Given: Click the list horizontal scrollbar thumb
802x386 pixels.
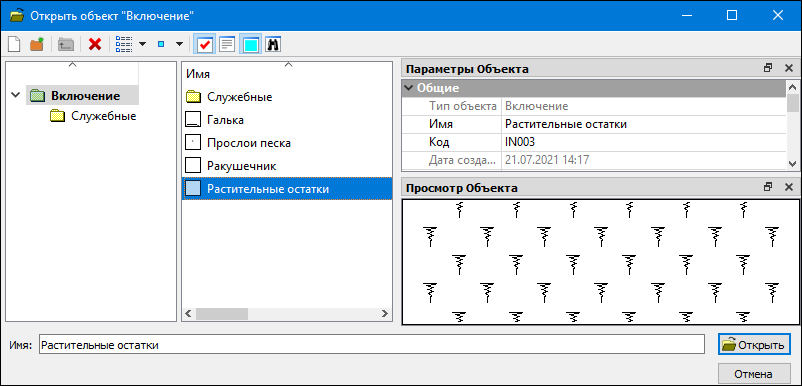Looking at the screenshot, I should (x=221, y=313).
